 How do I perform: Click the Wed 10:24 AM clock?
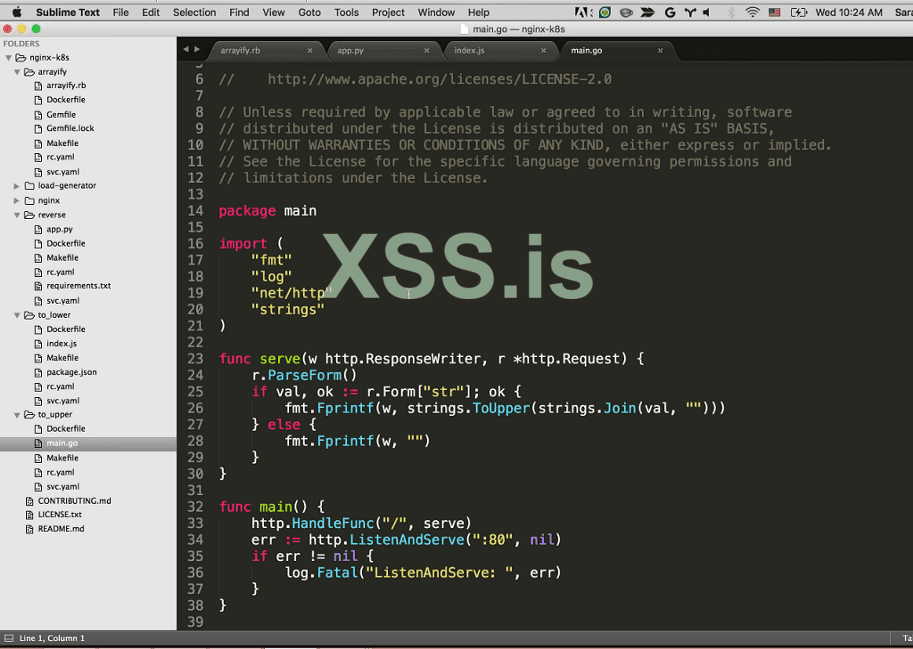pyautogui.click(x=849, y=12)
